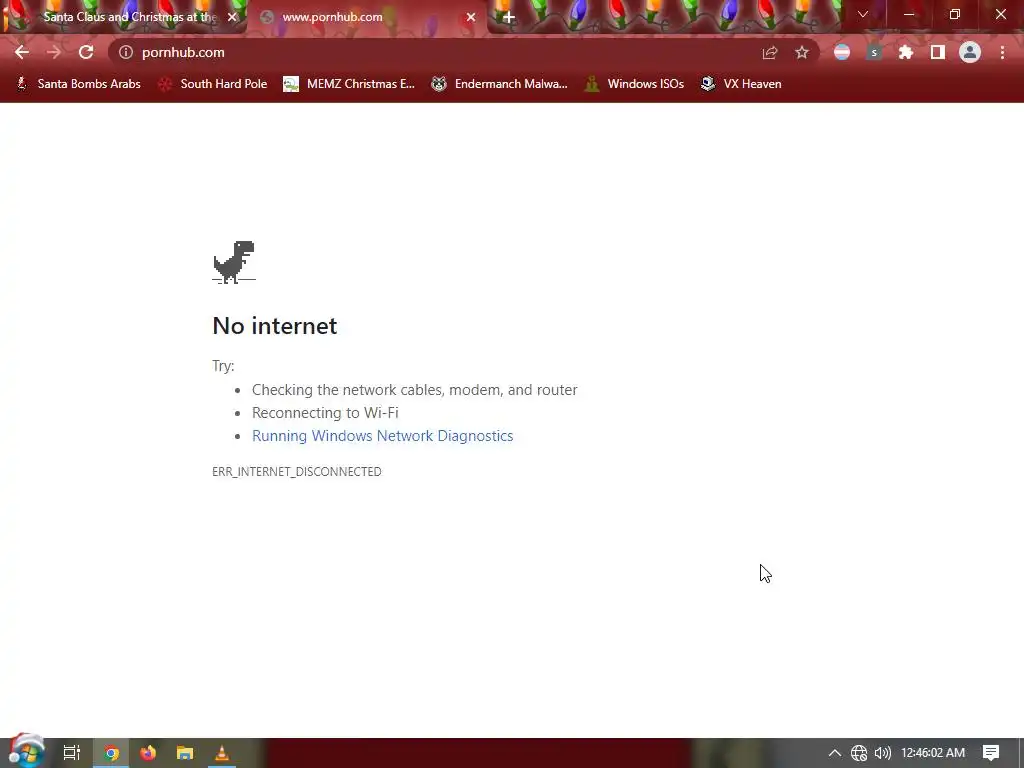
Task: Open the MEMZ Christmas bookmark
Action: (349, 84)
